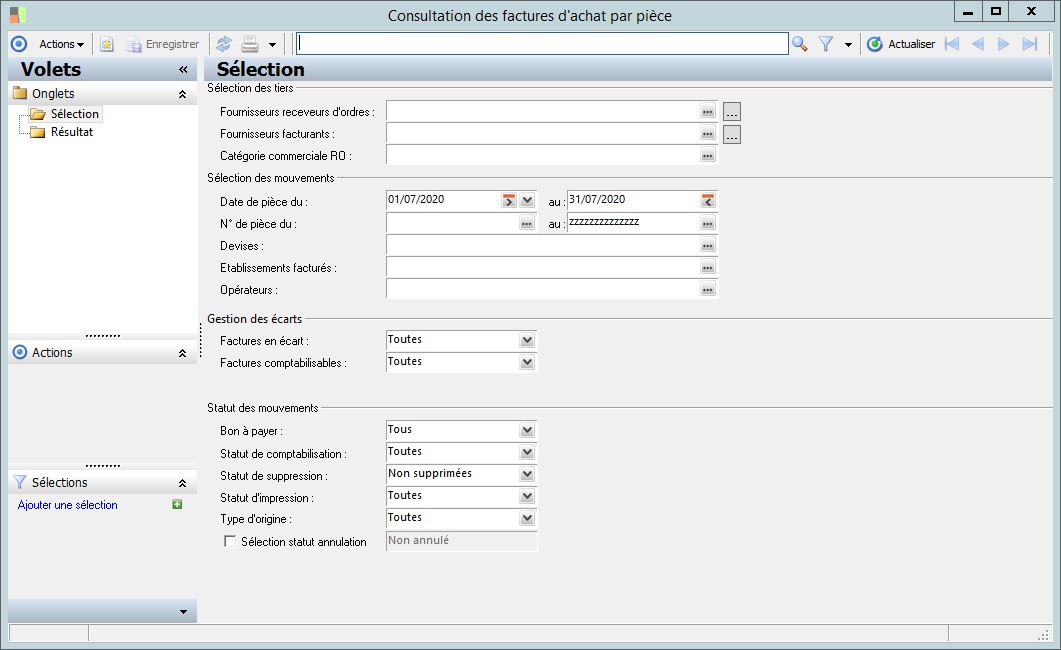This screenshot has height=650, width=1061.
Task: Click the square ellipsis button beside Fournisseurs facturants
Action: coord(732,134)
